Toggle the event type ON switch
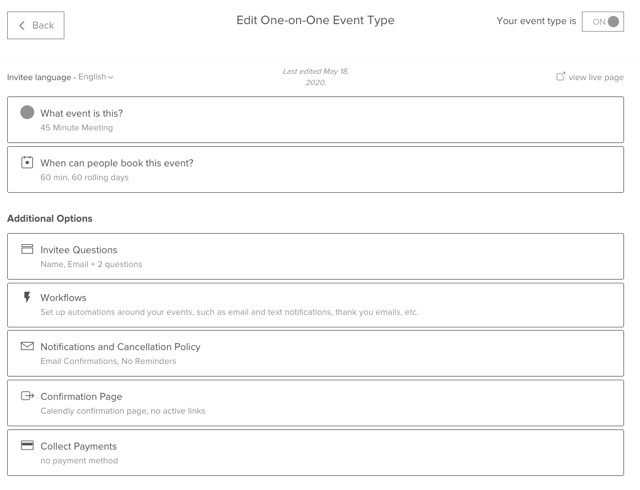 [x=603, y=21]
